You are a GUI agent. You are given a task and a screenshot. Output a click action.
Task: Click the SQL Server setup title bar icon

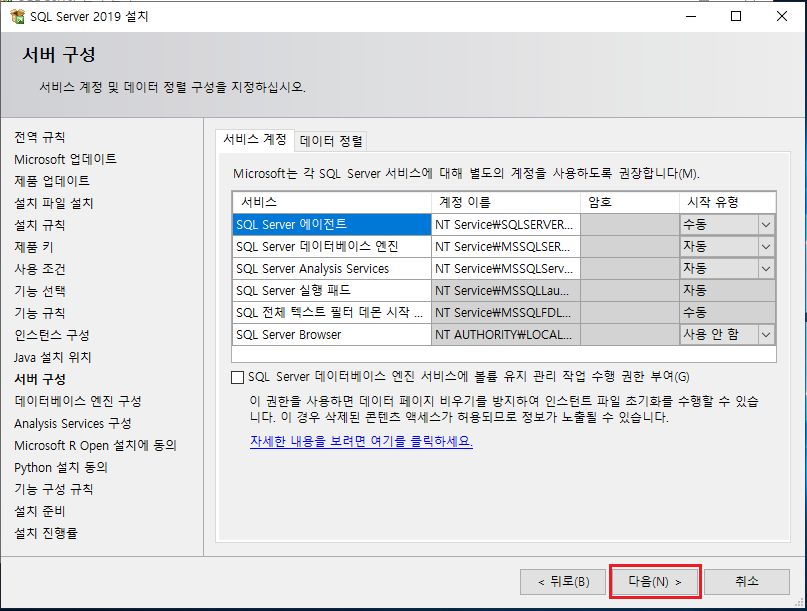17,16
